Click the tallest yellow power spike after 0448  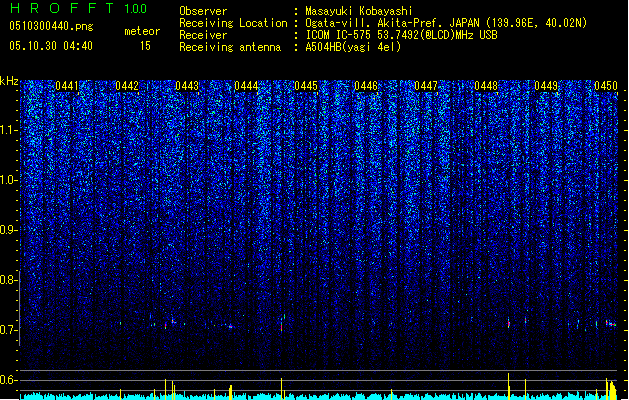pyautogui.click(x=509, y=386)
